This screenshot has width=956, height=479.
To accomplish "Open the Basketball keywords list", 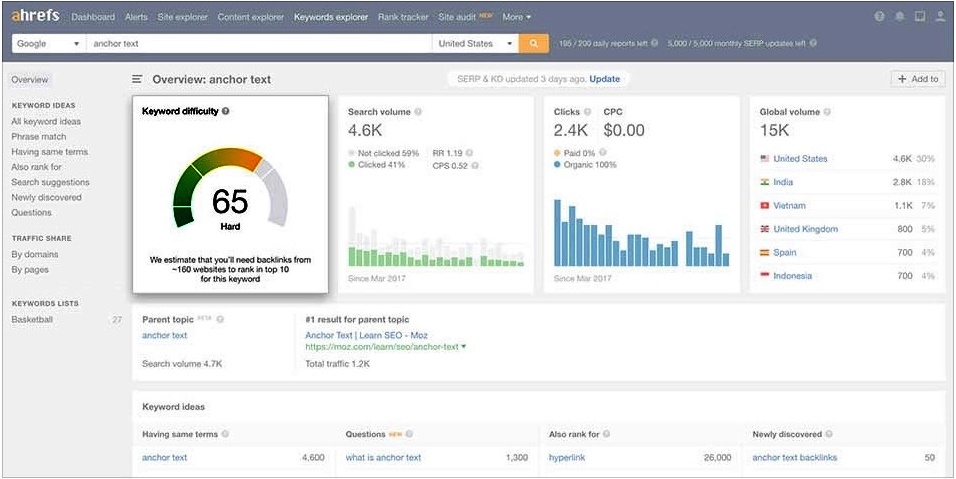I will tap(32, 319).
